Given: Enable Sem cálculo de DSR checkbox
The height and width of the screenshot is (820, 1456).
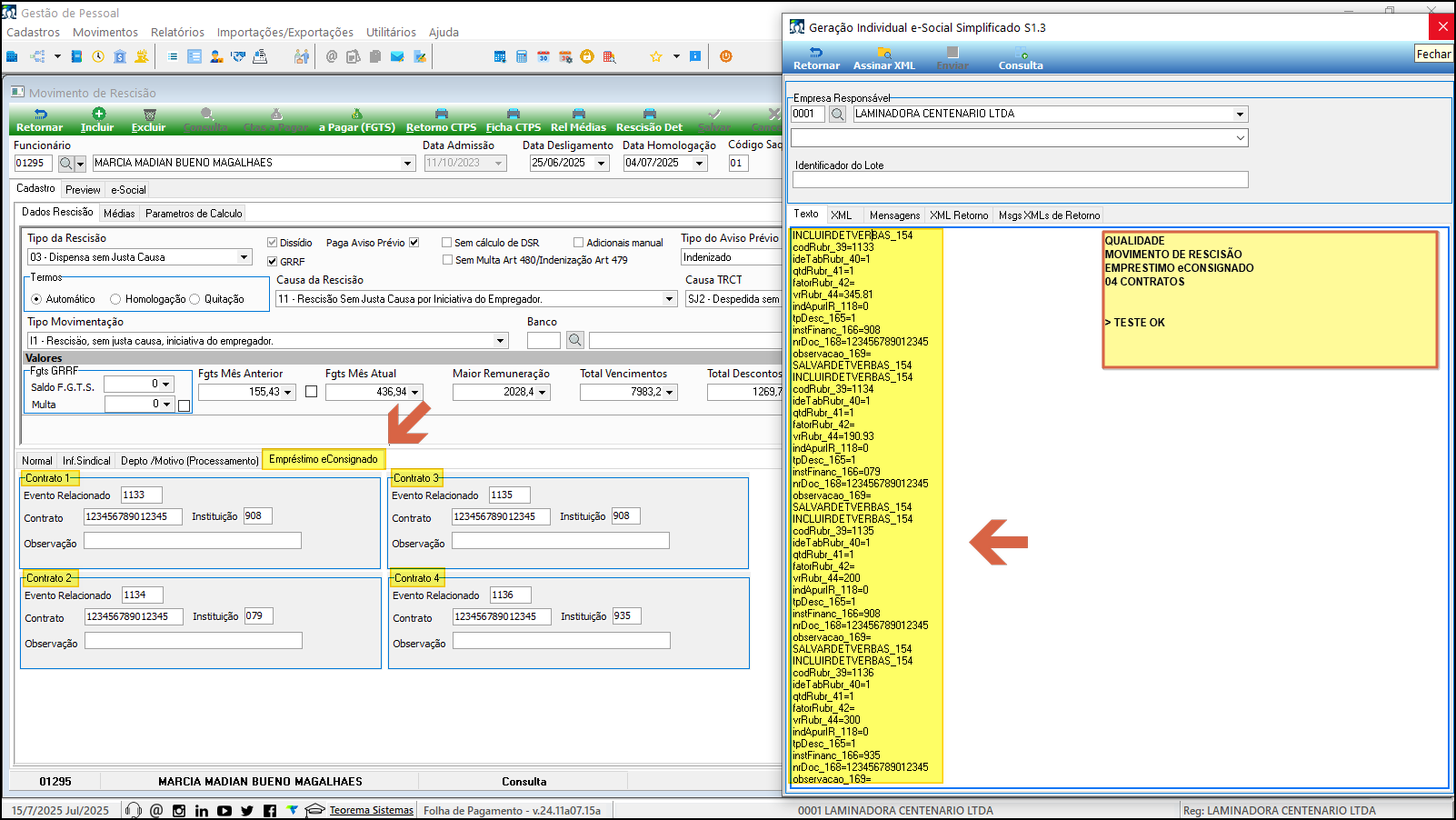Looking at the screenshot, I should 446,243.
